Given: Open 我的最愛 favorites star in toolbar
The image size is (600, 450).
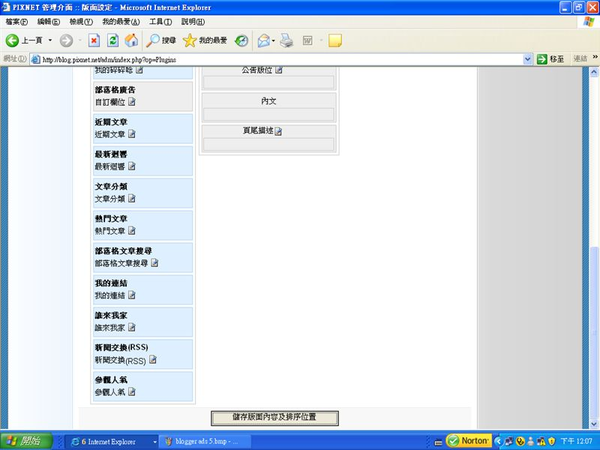Looking at the screenshot, I should pyautogui.click(x=205, y=40).
